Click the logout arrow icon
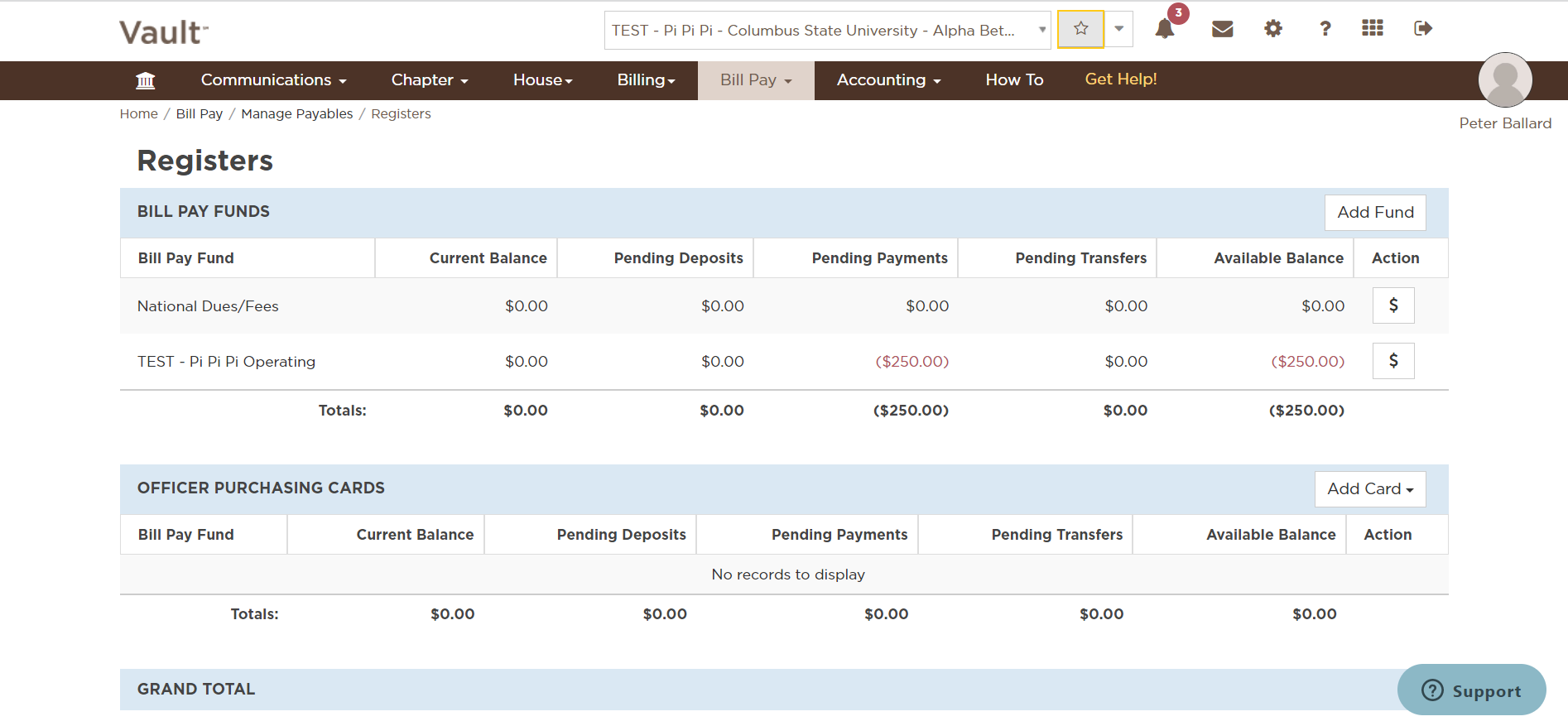This screenshot has width=1568, height=726. point(1422,29)
